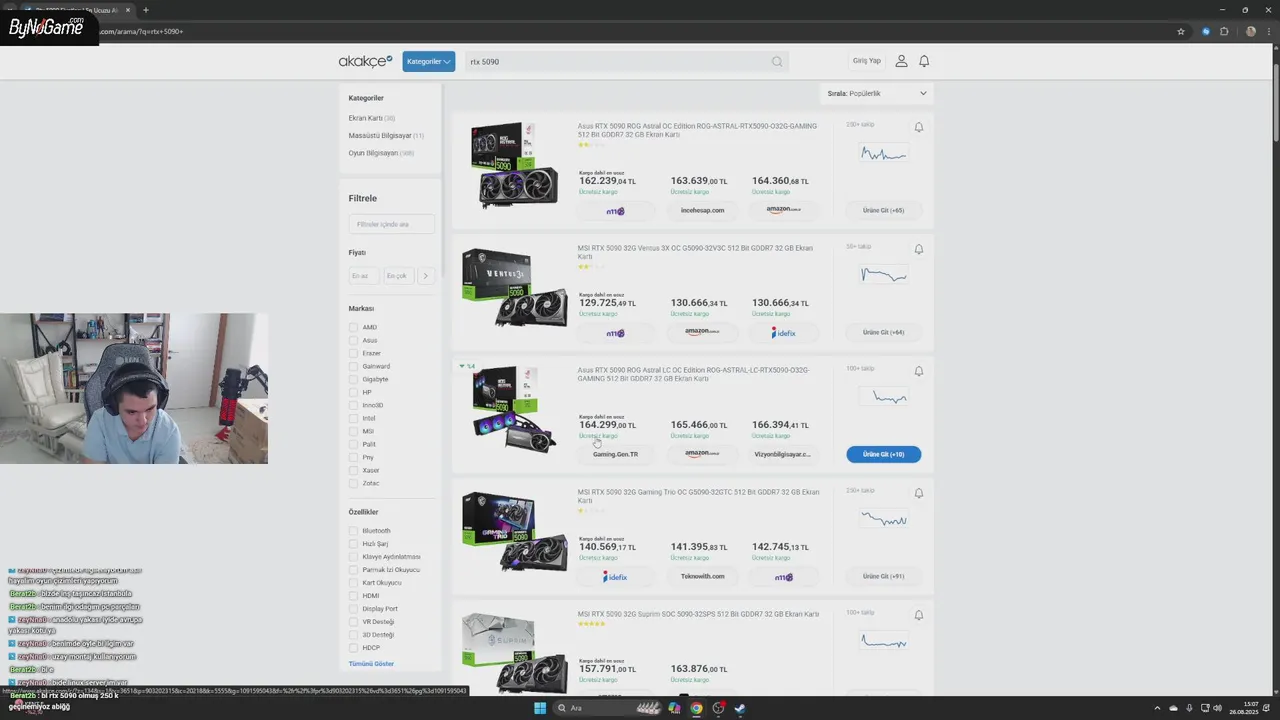Screen dimensions: 1280x720
Task: Set price alert bell for Asus Astral OC
Action: (x=919, y=127)
